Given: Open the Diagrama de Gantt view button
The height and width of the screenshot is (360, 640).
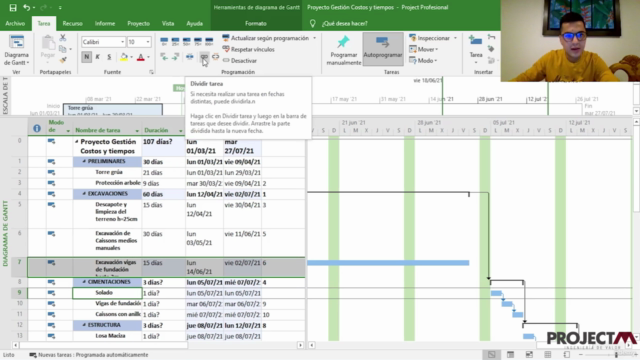Looking at the screenshot, I should pos(16,51).
